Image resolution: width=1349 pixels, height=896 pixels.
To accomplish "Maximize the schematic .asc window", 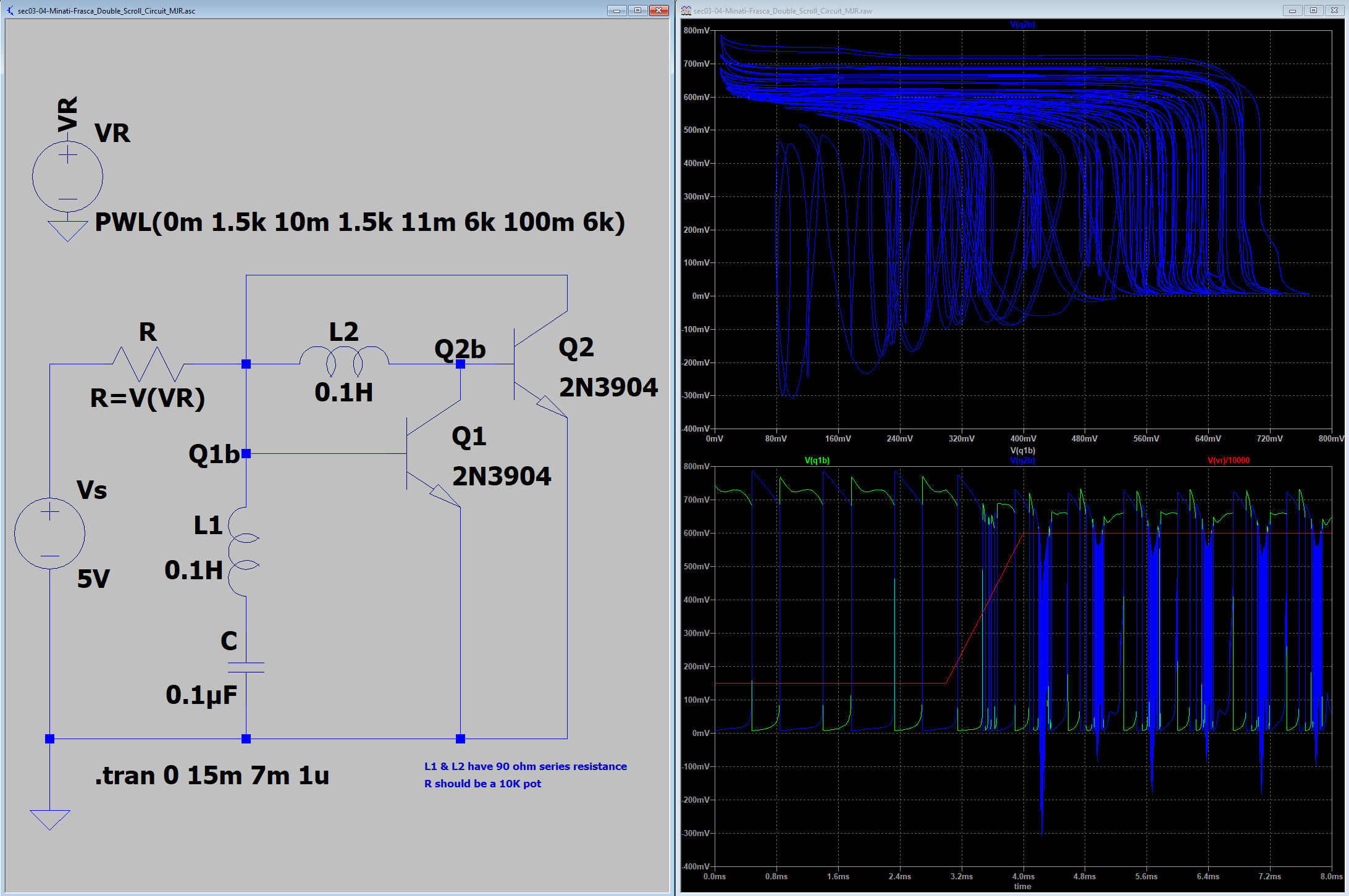I will (x=638, y=10).
